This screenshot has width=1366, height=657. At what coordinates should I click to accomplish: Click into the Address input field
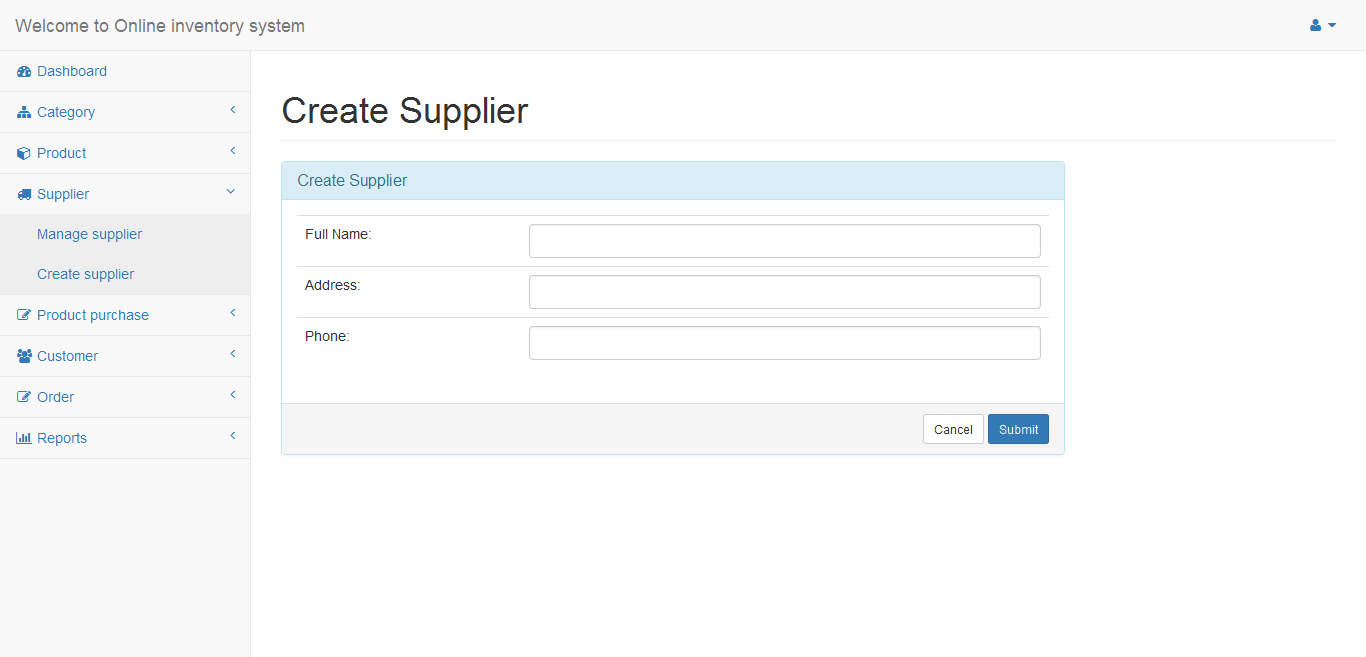point(784,292)
